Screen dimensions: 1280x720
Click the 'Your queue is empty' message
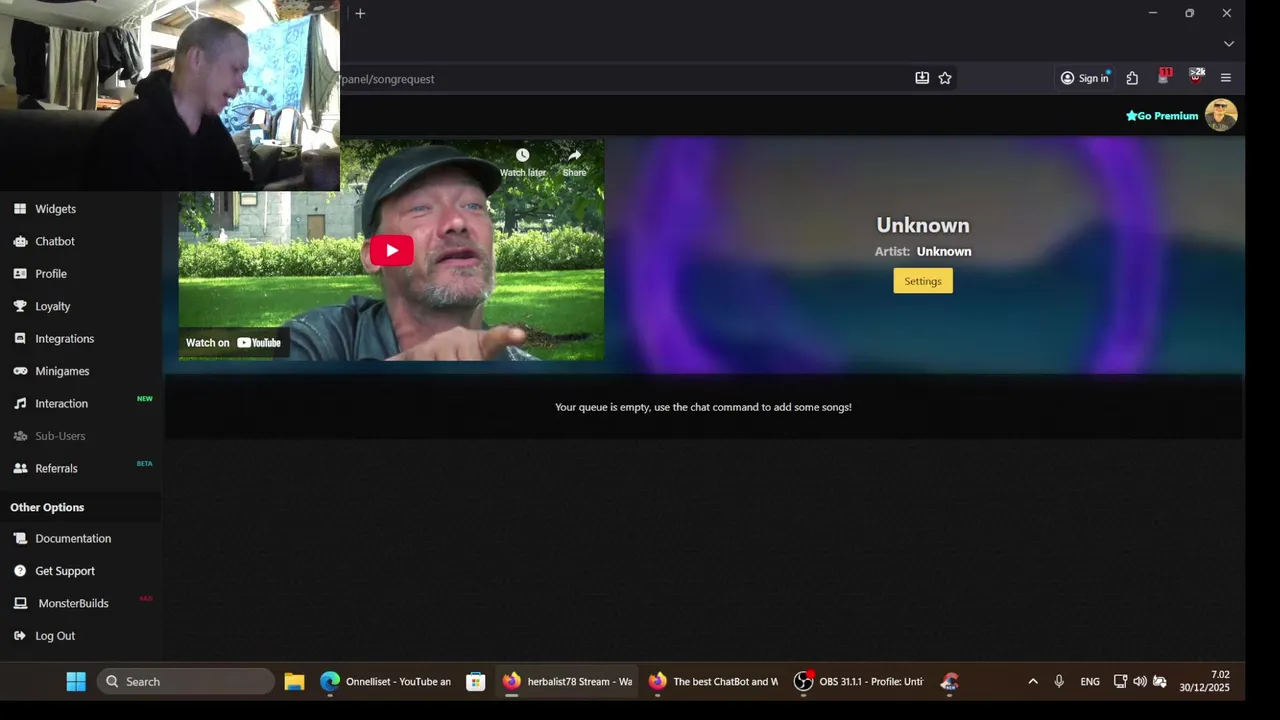703,407
